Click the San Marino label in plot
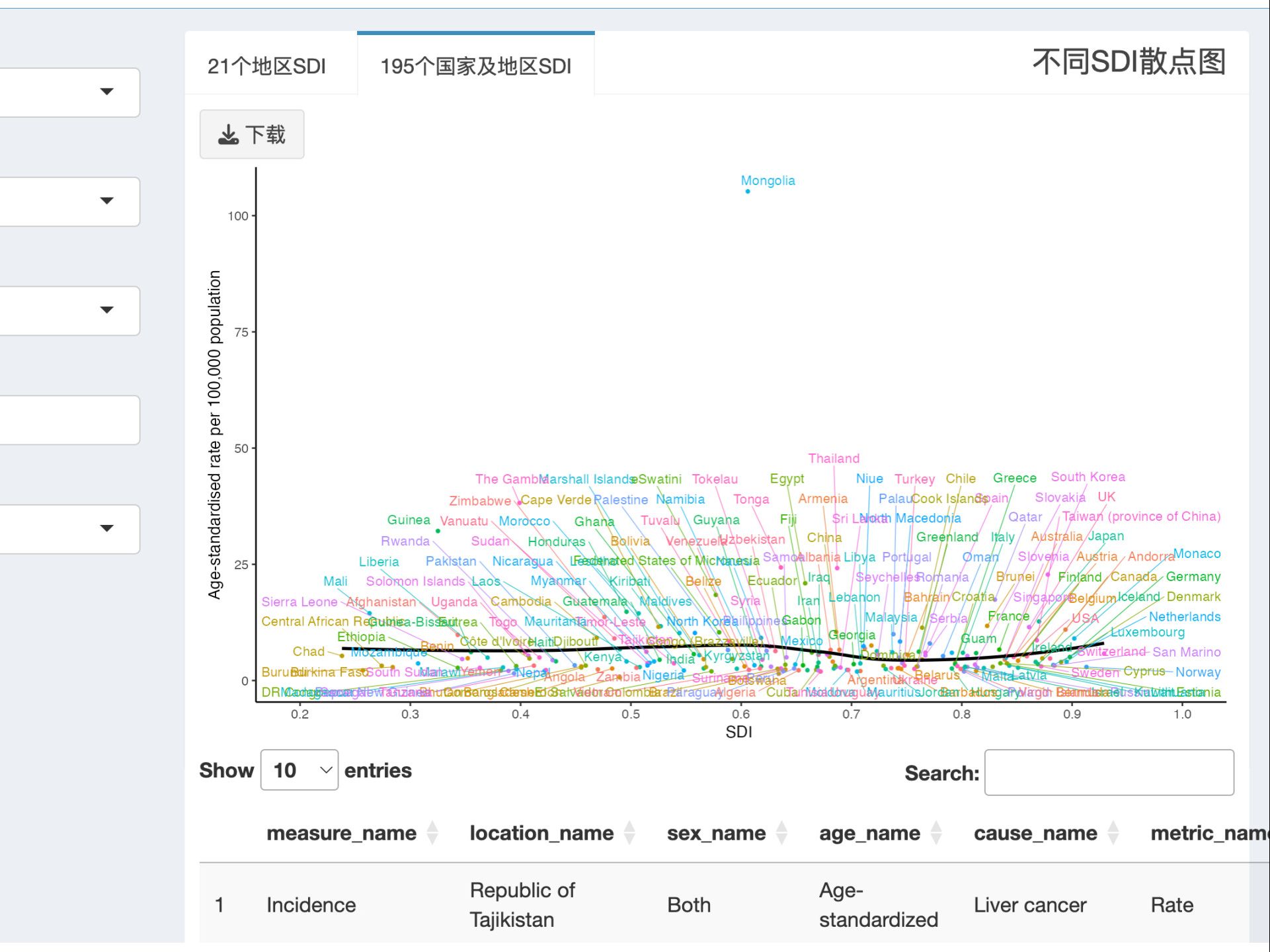The width and height of the screenshot is (1270, 952). tap(1187, 652)
